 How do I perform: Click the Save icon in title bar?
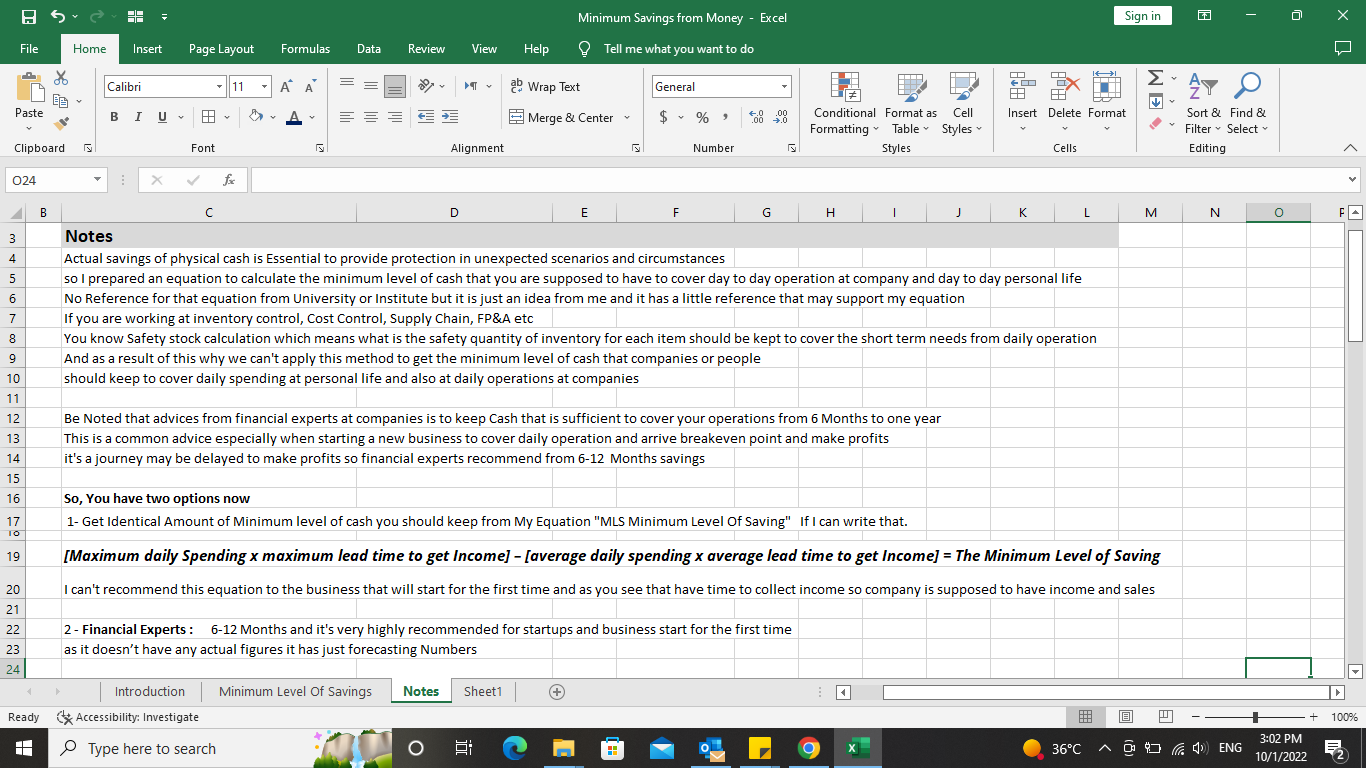click(x=29, y=16)
